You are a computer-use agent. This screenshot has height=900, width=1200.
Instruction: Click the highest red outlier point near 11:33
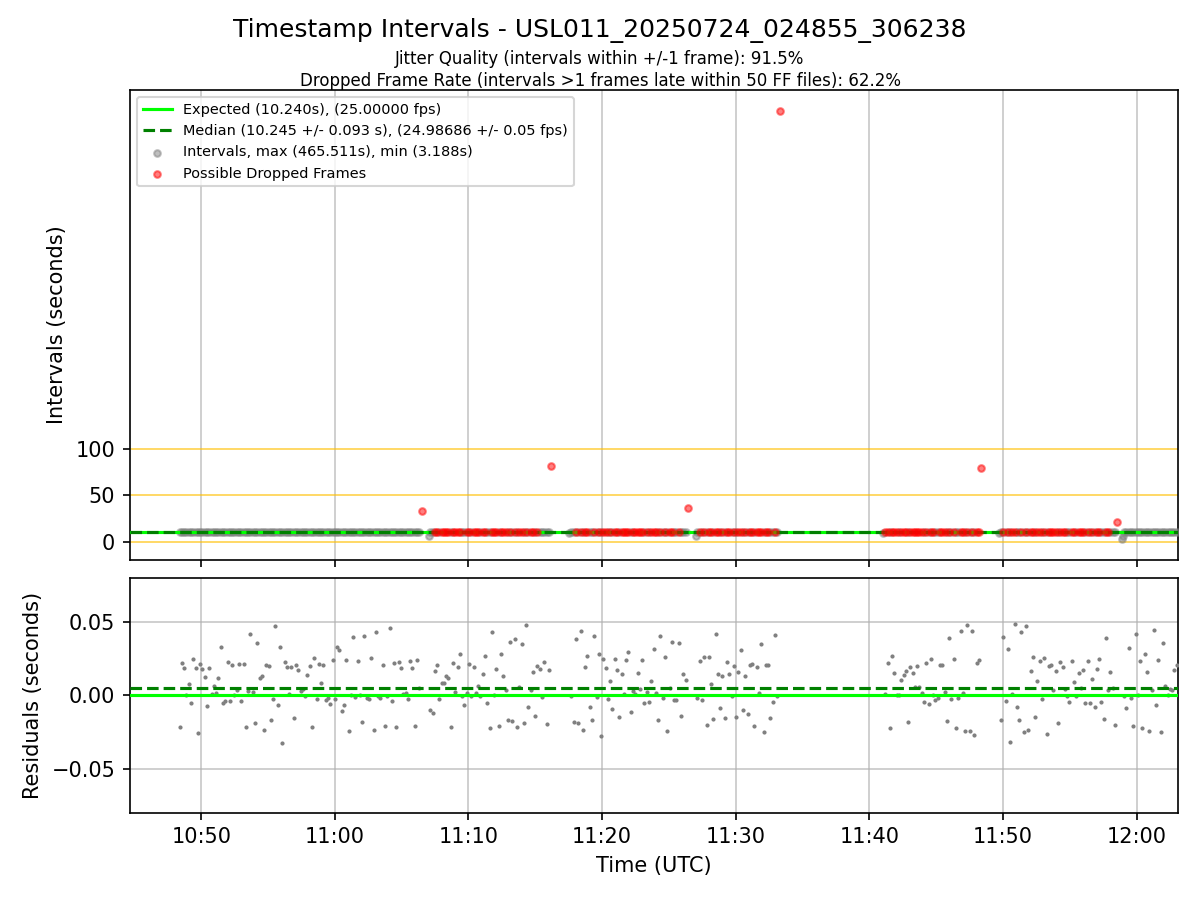tap(780, 111)
